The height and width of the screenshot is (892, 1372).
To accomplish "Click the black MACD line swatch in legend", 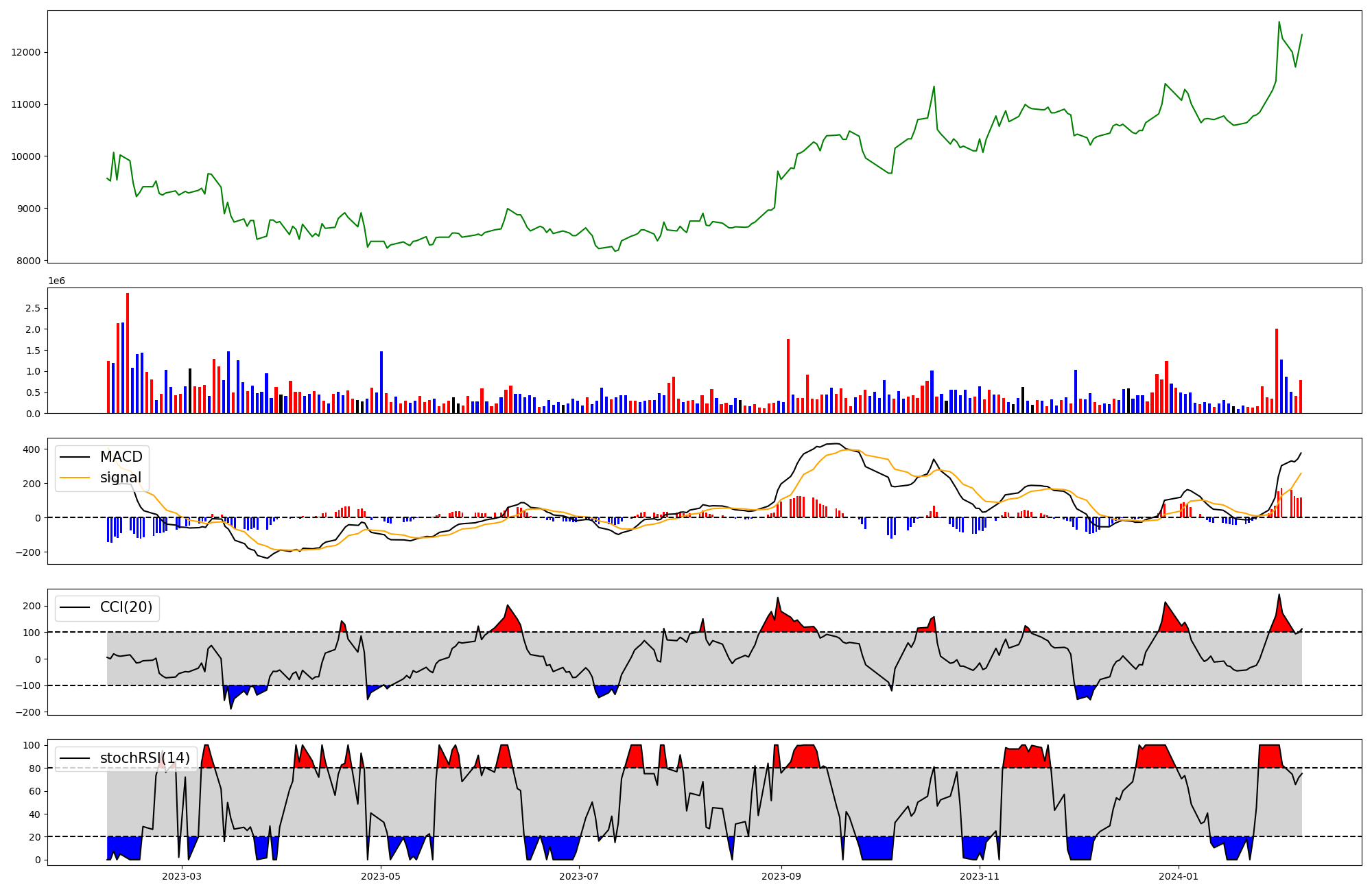I will [75, 457].
